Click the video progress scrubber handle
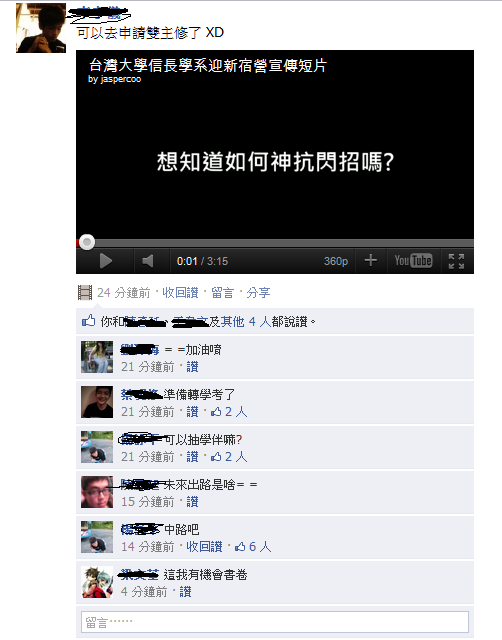This screenshot has height=640, width=502. [x=87, y=242]
